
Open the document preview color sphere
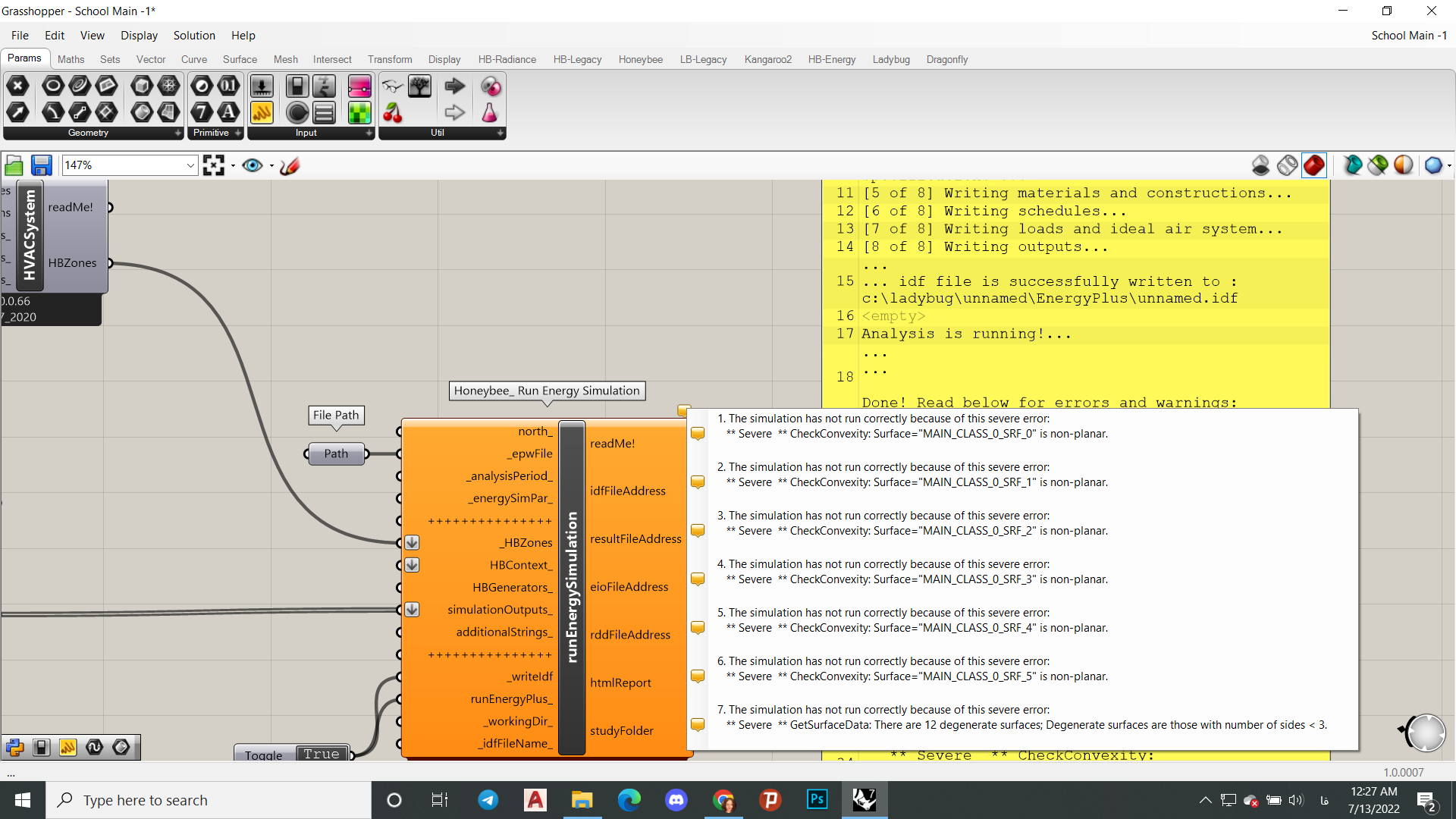point(1403,165)
